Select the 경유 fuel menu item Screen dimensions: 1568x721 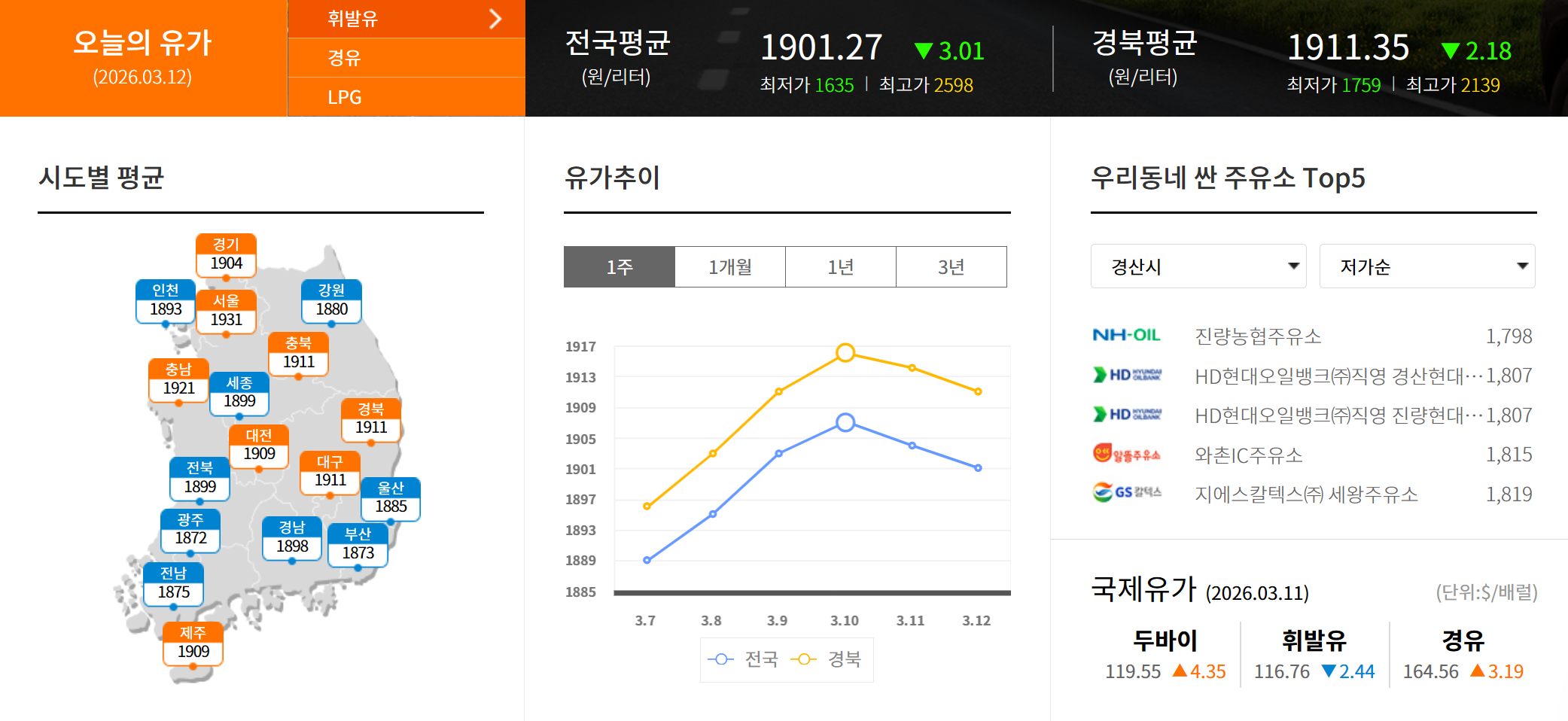tap(406, 58)
